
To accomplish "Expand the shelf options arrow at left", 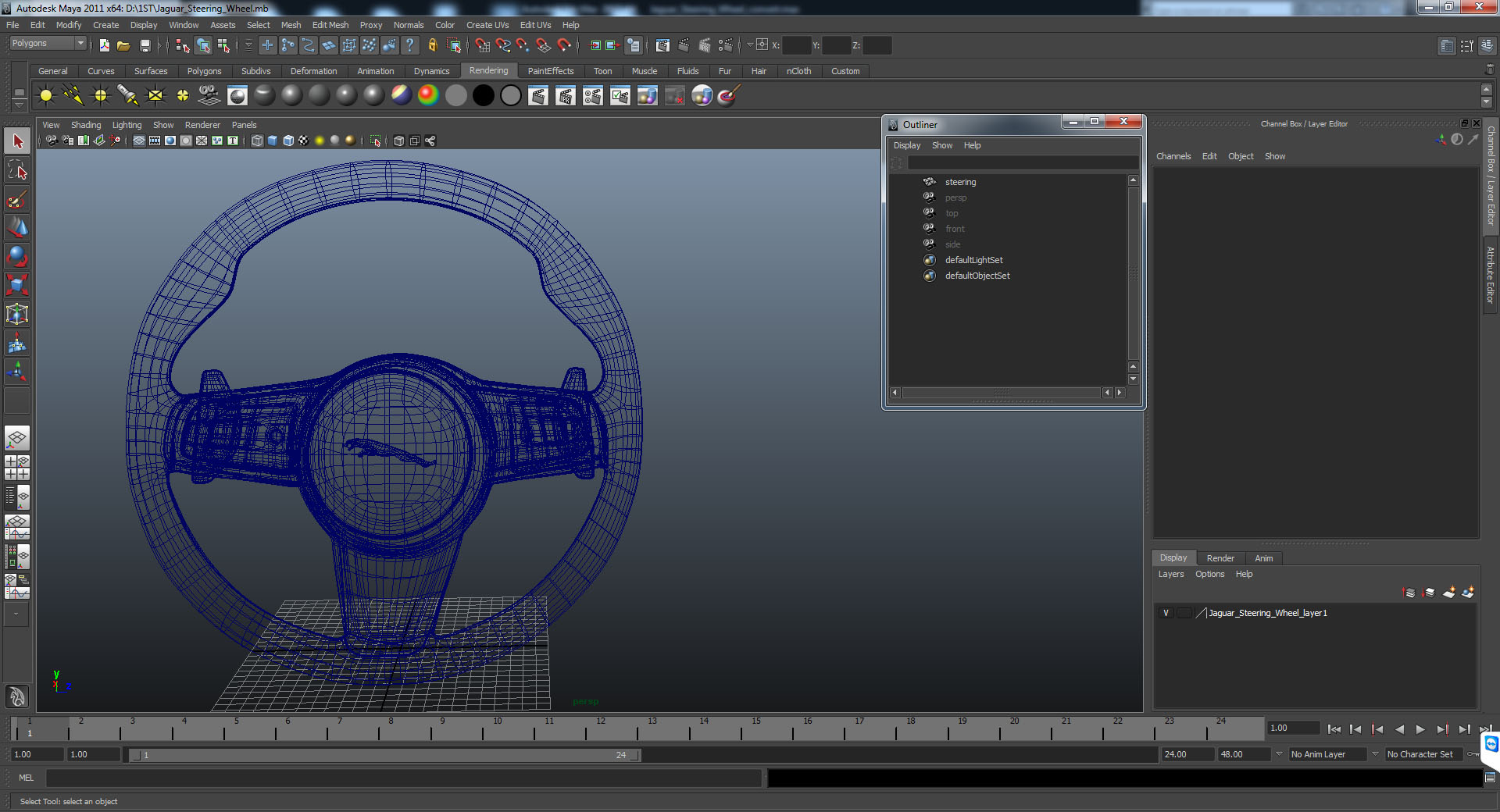I will [19, 106].
